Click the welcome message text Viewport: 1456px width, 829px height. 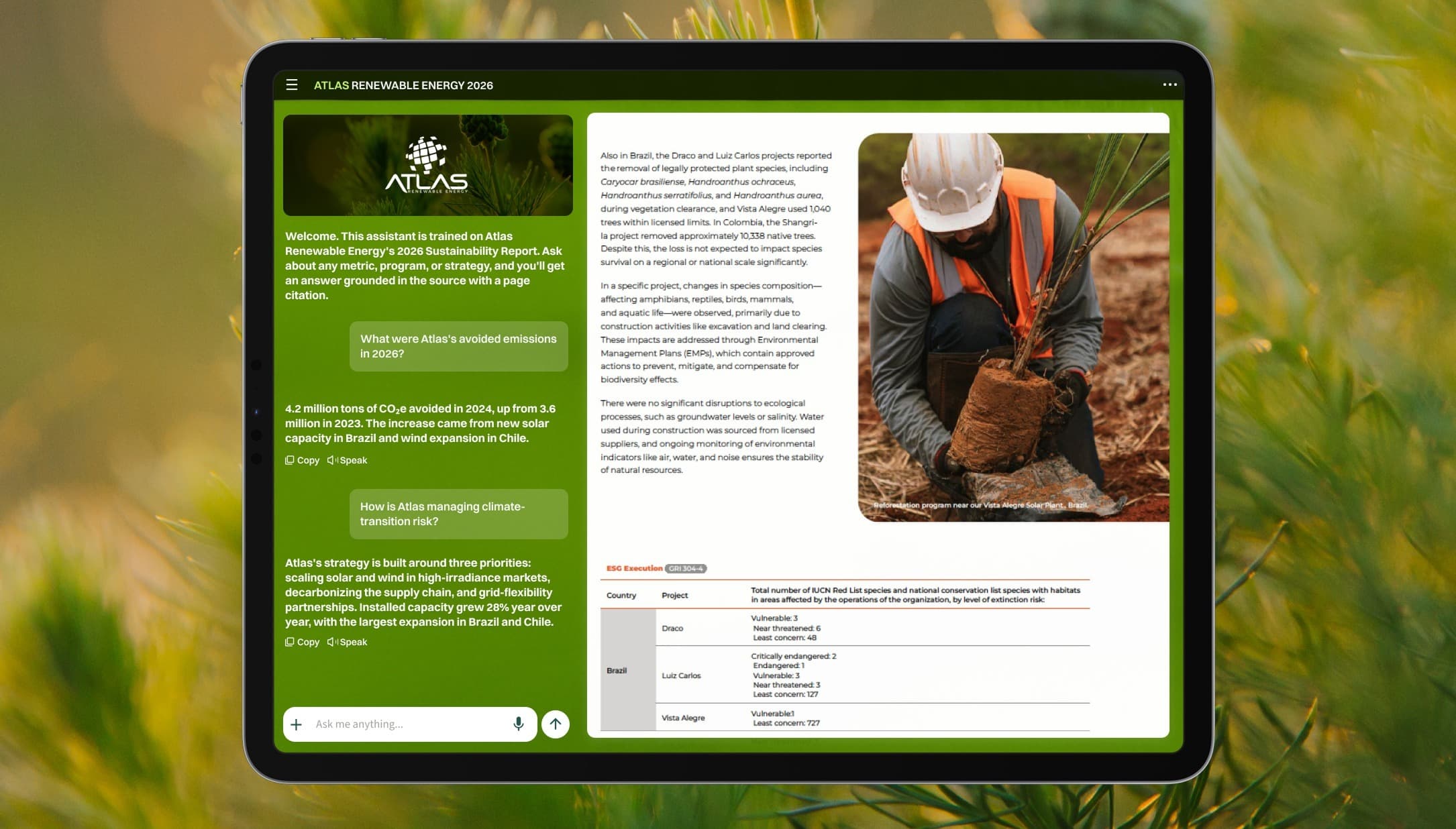(x=425, y=266)
